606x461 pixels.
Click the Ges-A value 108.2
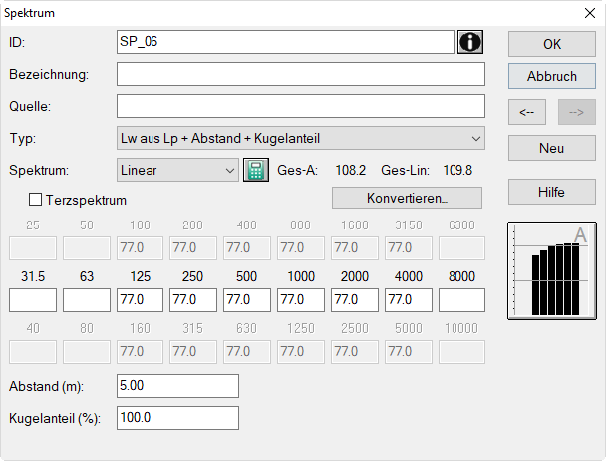click(351, 170)
